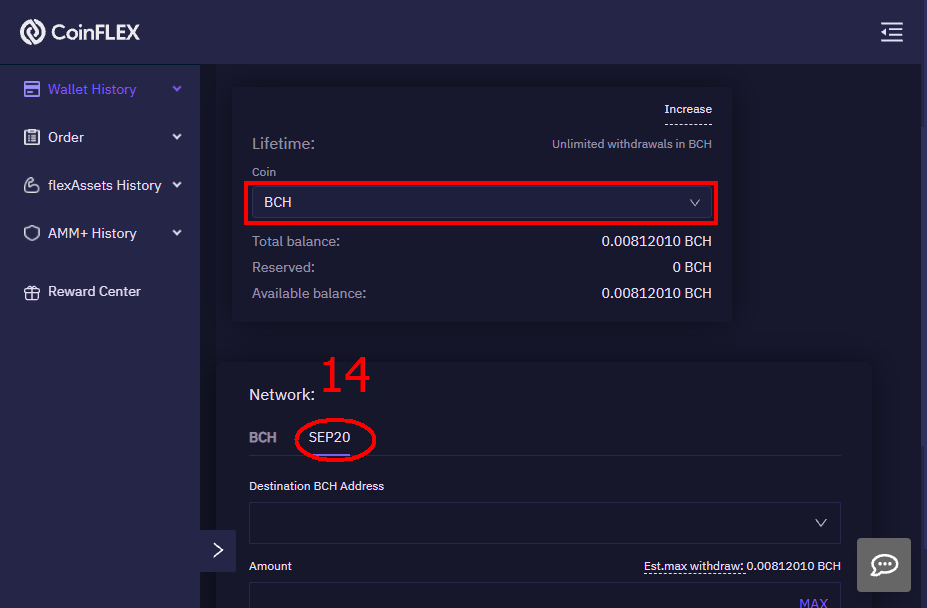
Task: Click Total balance value 0.00812010 BCH
Action: click(x=656, y=241)
